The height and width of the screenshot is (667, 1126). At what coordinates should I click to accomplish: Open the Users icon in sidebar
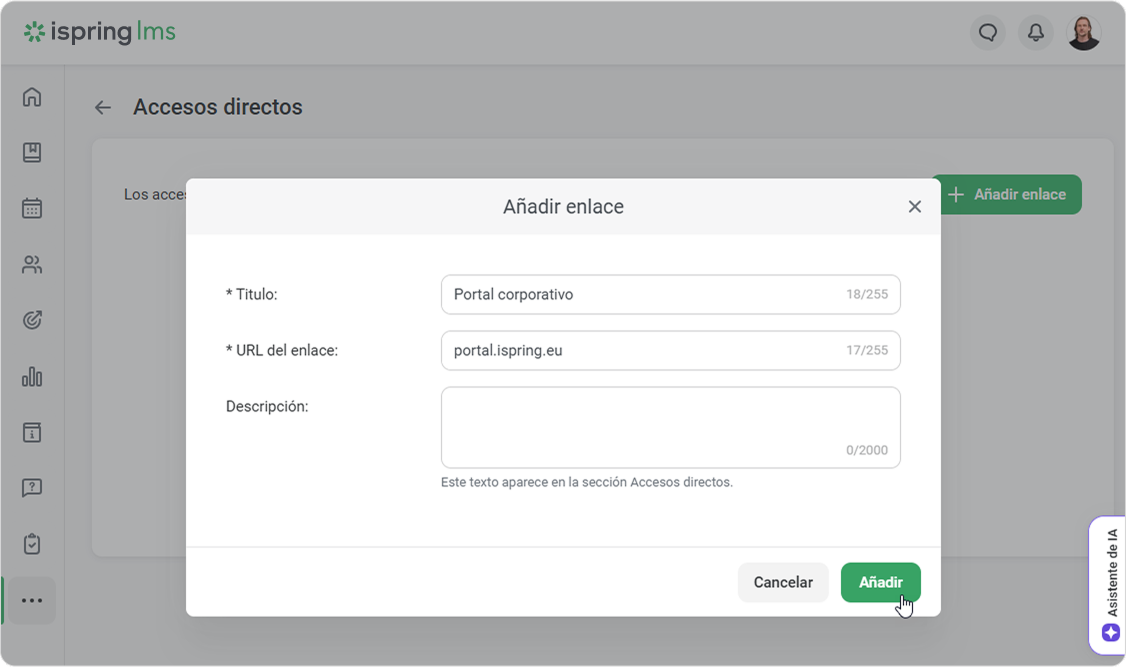(x=32, y=265)
